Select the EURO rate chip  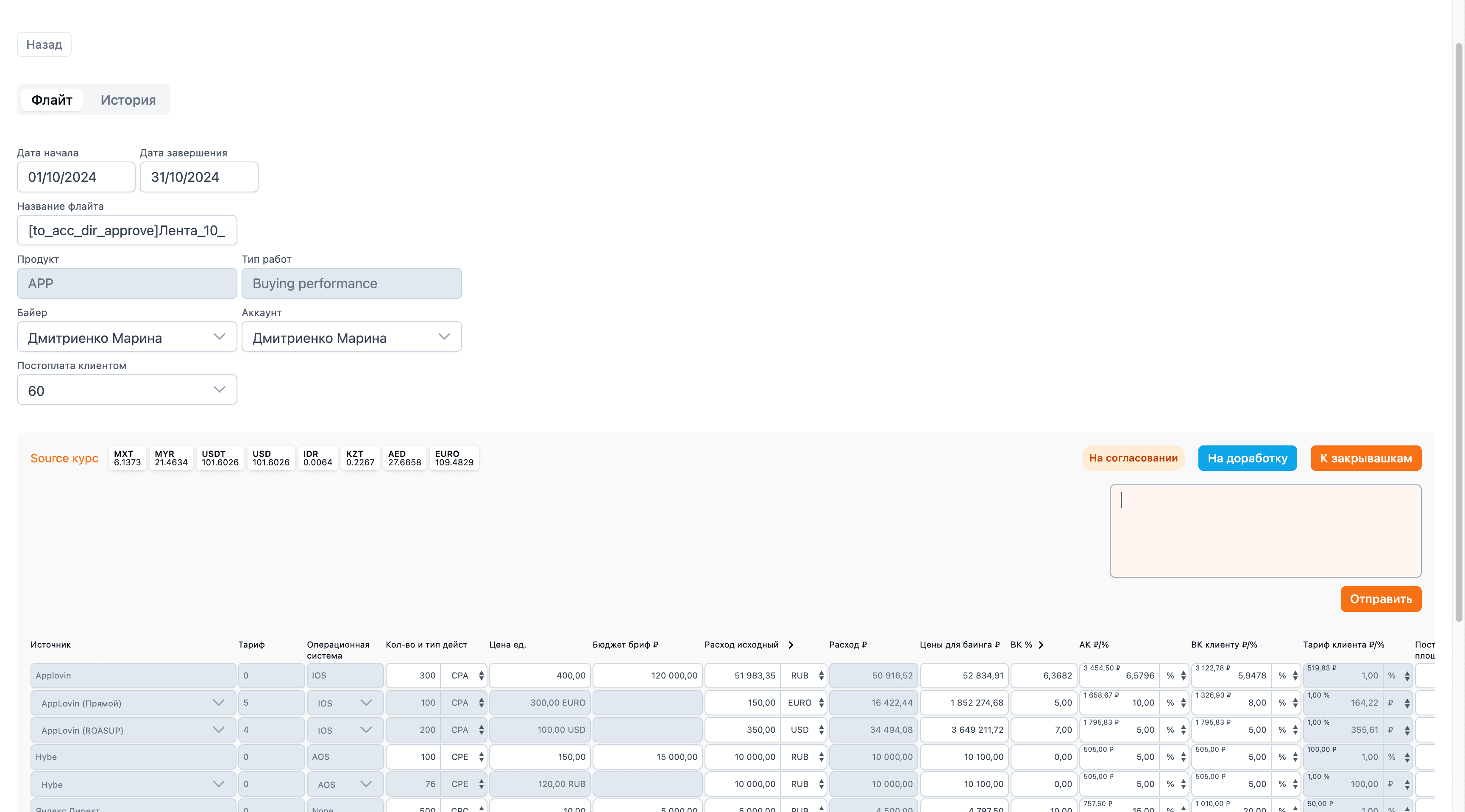coord(454,458)
